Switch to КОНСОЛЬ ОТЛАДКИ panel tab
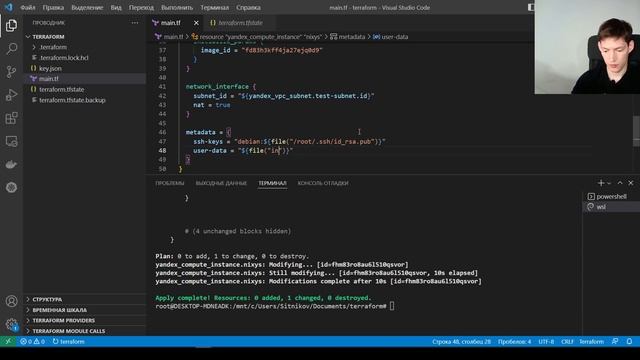640x360 pixels. pos(323,183)
